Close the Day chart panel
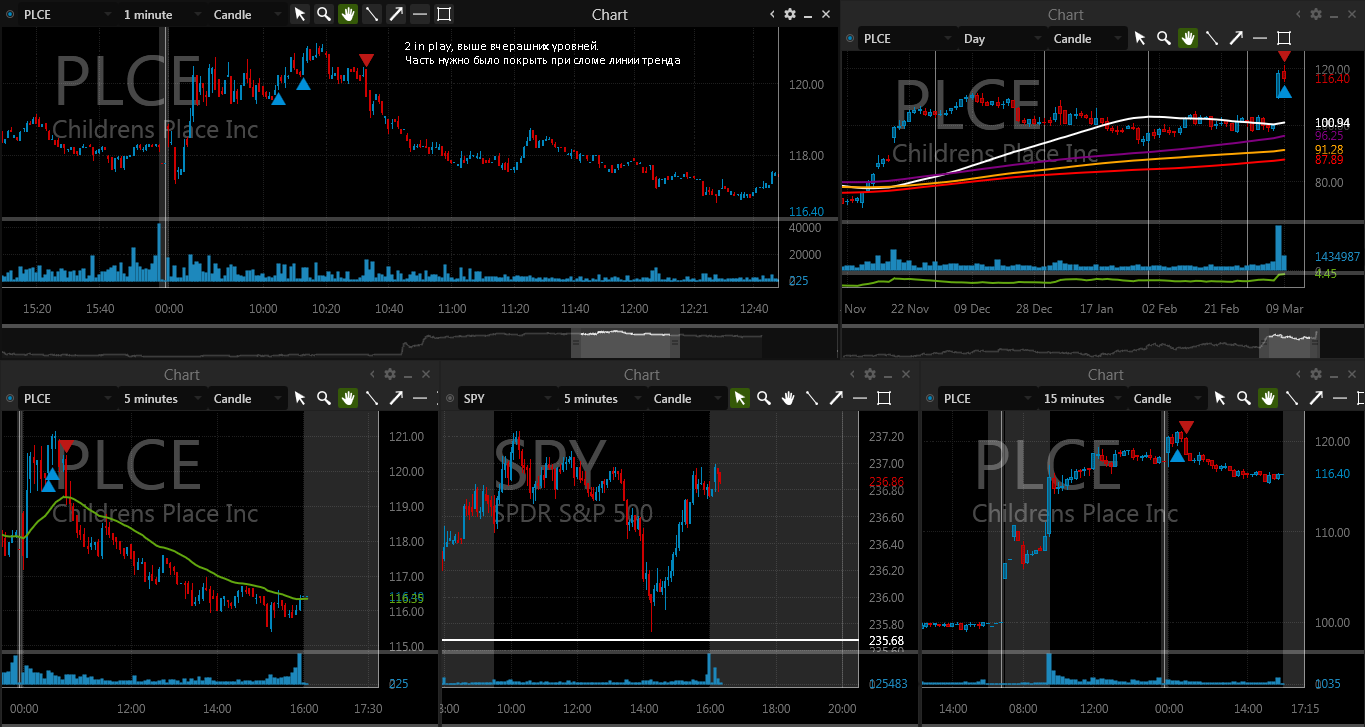The image size is (1365, 727). [1352, 14]
